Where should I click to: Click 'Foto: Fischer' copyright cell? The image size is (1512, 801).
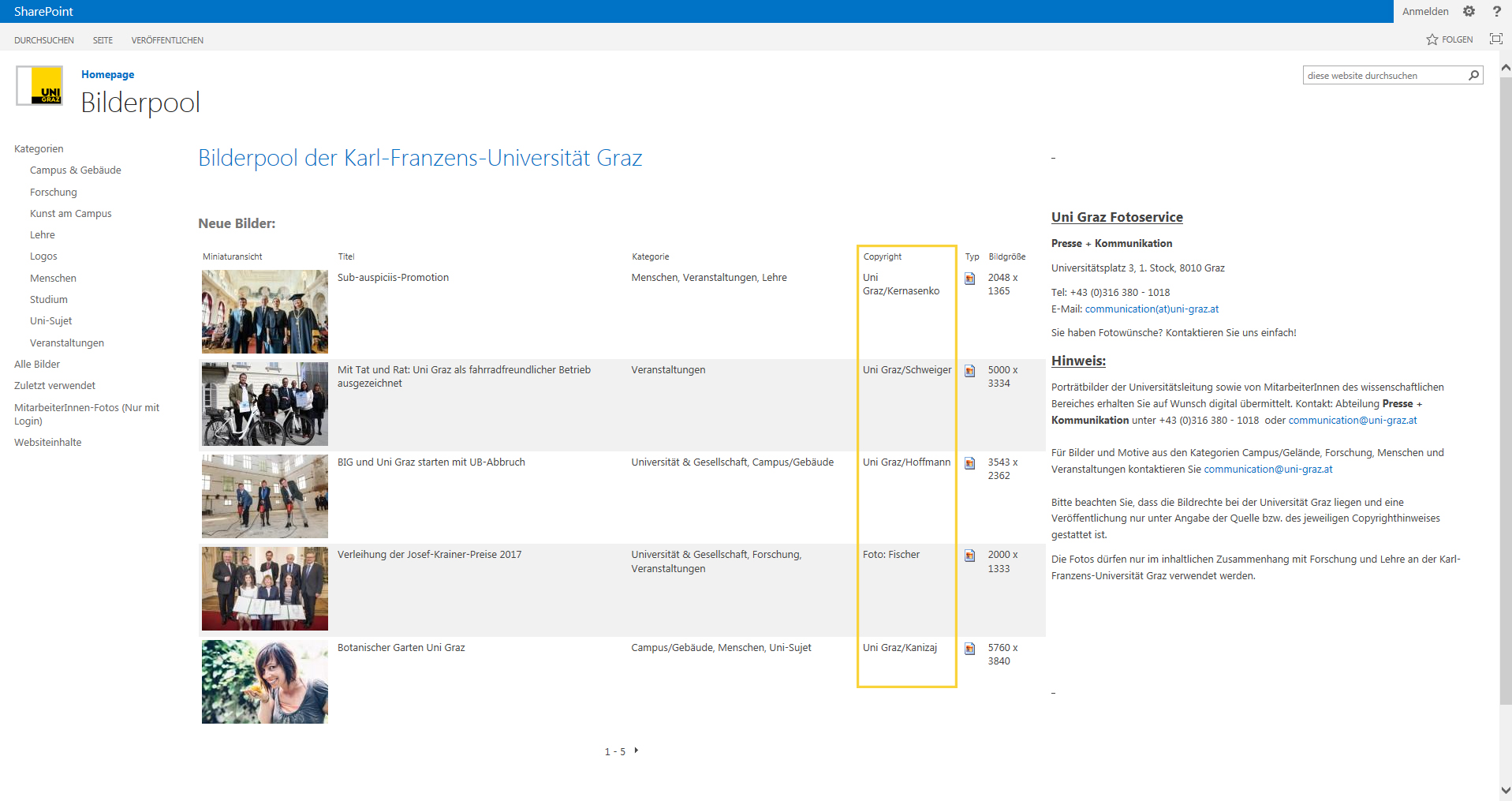pyautogui.click(x=890, y=555)
